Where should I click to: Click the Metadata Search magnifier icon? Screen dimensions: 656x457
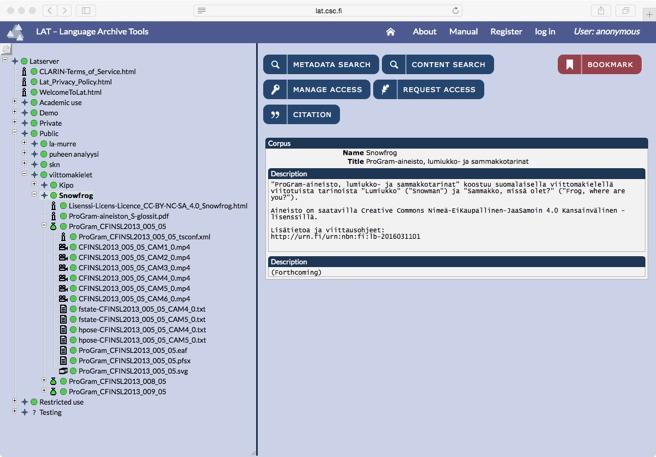click(275, 64)
